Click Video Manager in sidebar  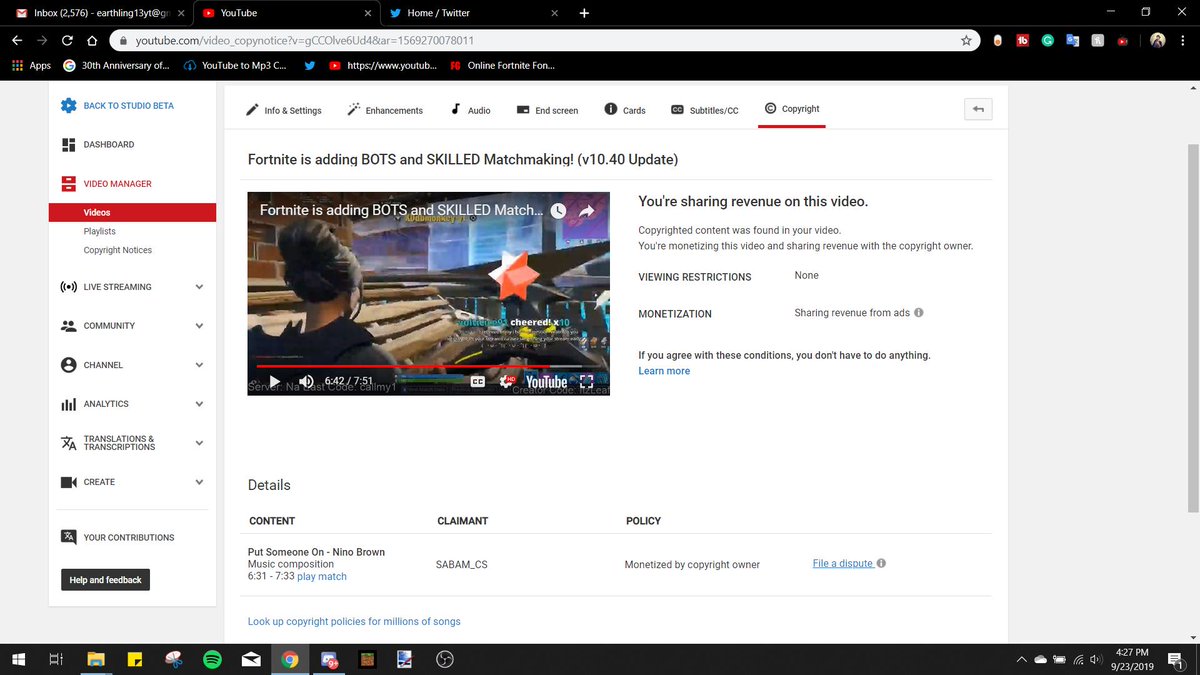point(106,184)
